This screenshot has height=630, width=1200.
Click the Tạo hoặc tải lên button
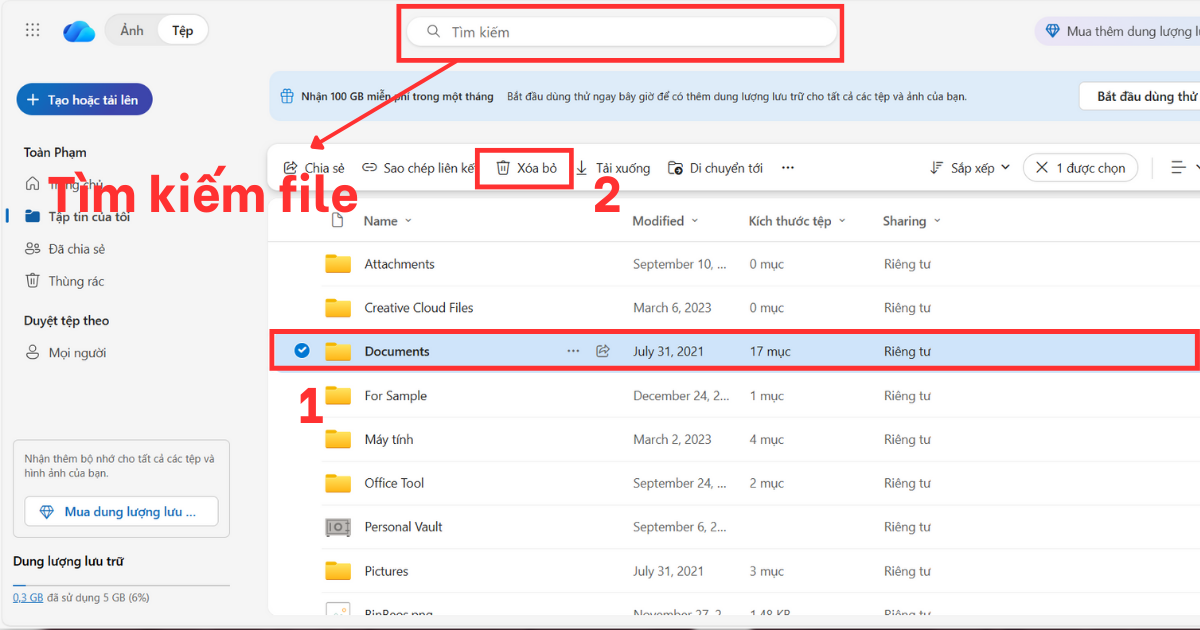click(x=84, y=99)
